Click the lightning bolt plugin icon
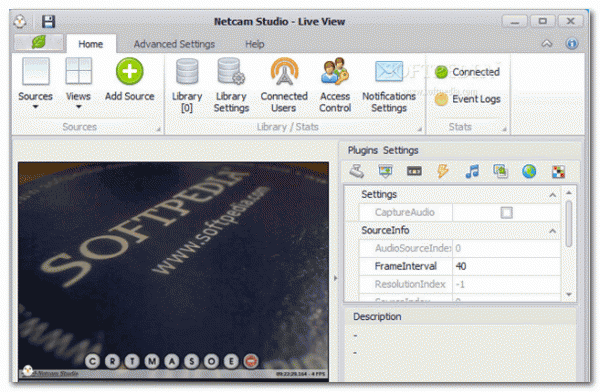The image size is (600, 392). [443, 171]
